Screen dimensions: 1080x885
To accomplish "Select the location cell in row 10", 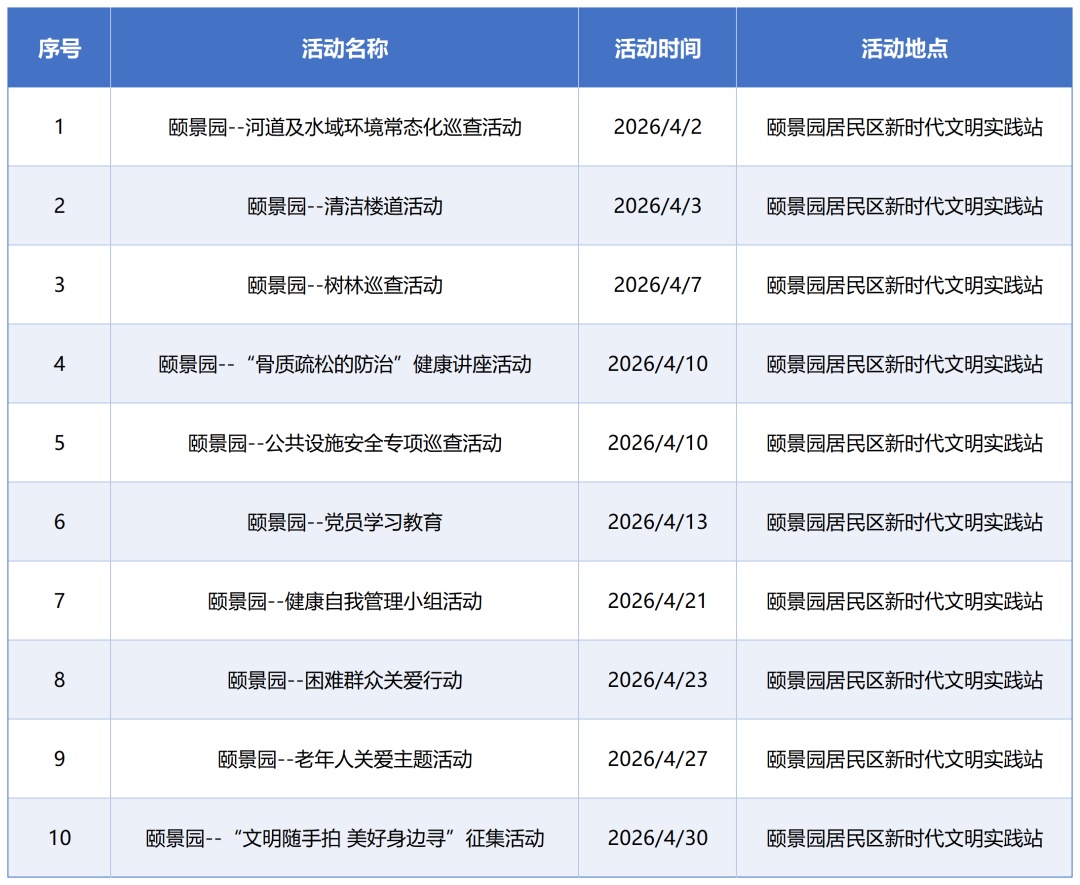I will (904, 838).
